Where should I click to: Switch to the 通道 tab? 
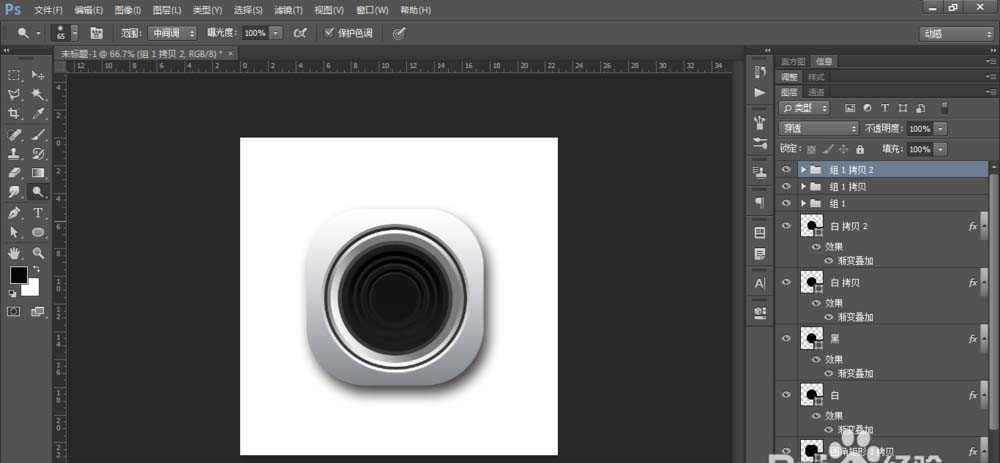point(816,92)
